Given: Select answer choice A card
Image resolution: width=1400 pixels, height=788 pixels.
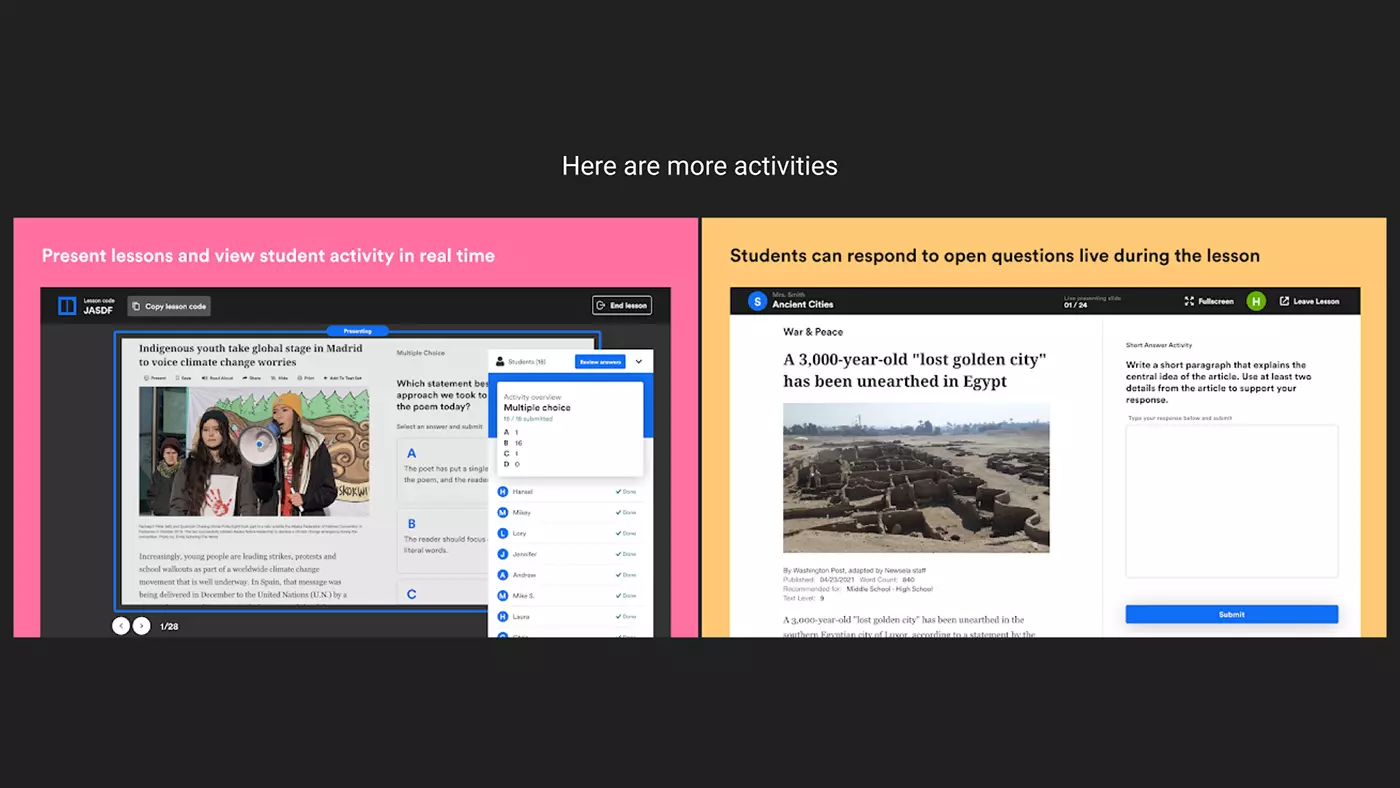Looking at the screenshot, I should click(442, 469).
